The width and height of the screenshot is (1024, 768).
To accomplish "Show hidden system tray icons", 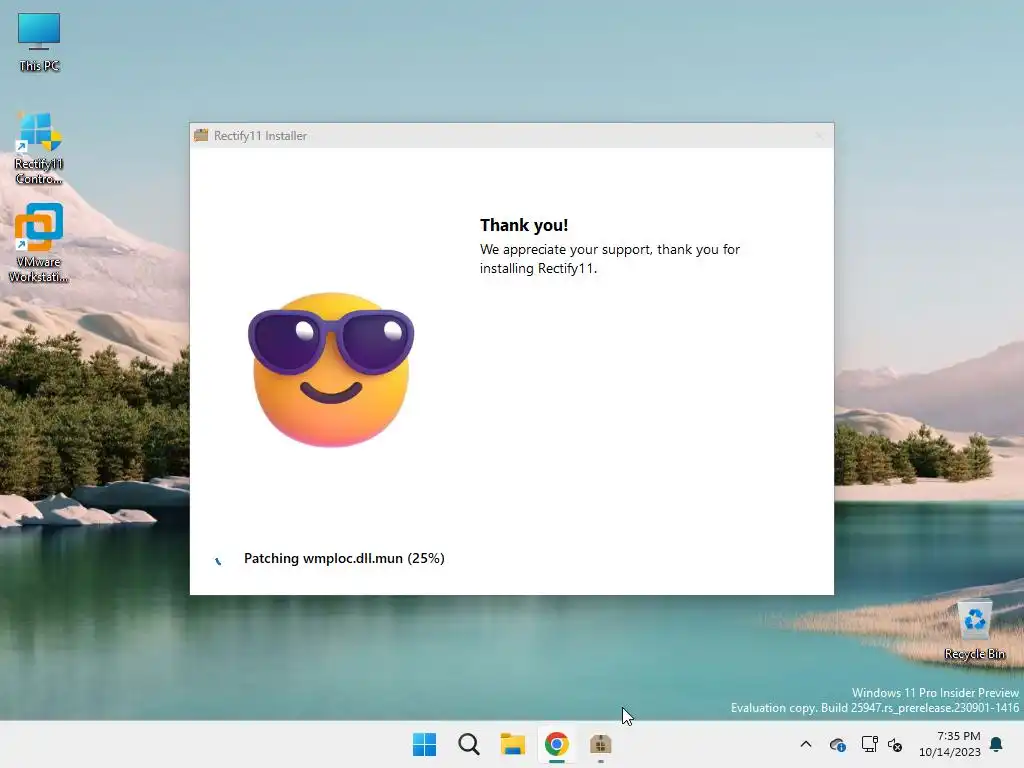I will [806, 744].
